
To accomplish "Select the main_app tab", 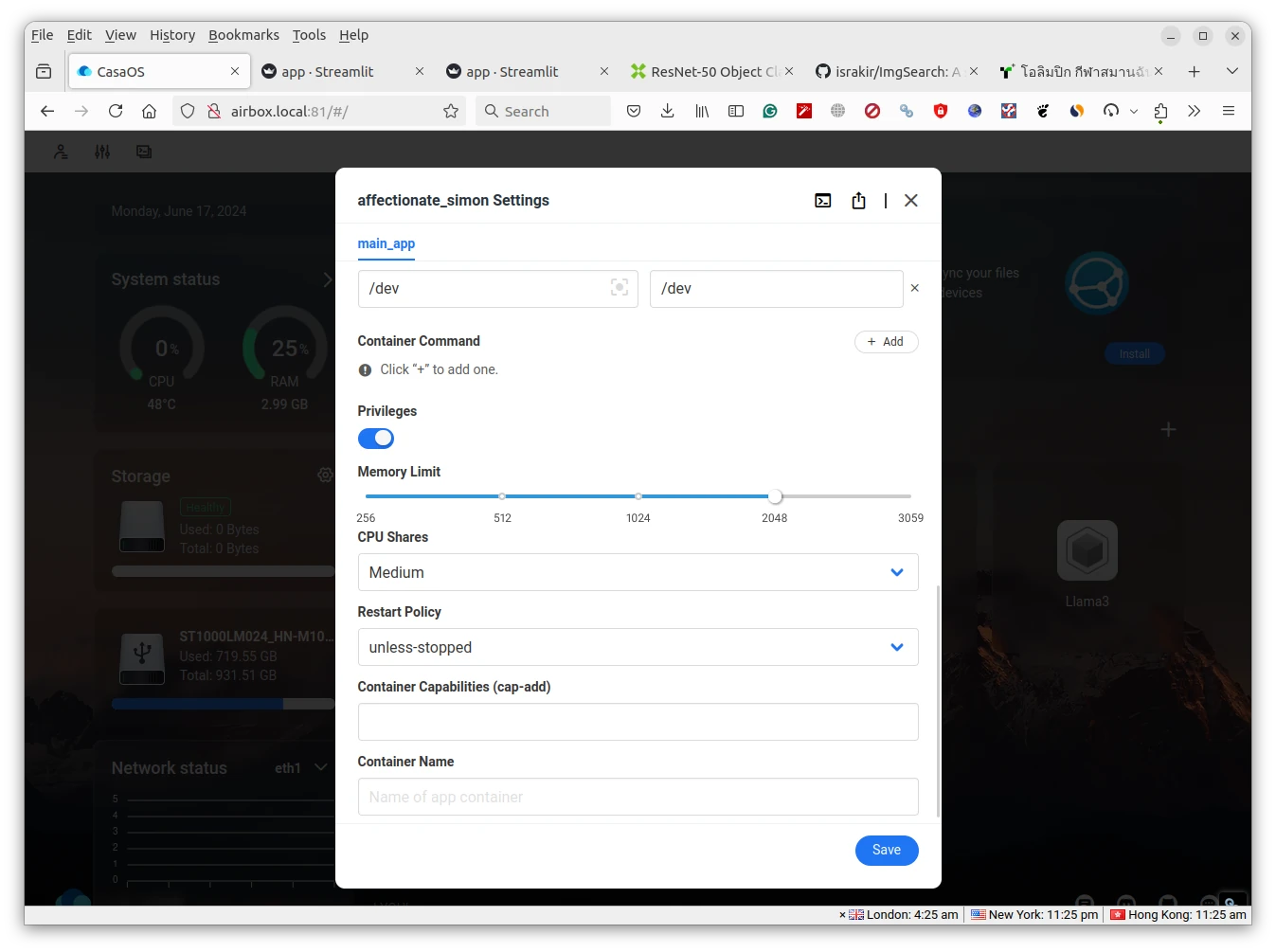I will 386,243.
